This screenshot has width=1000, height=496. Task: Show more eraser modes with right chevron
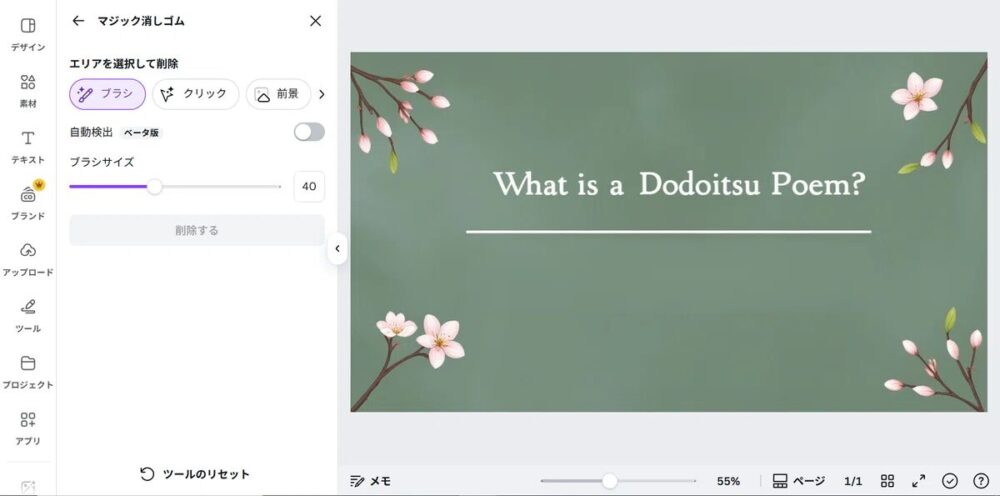(321, 94)
